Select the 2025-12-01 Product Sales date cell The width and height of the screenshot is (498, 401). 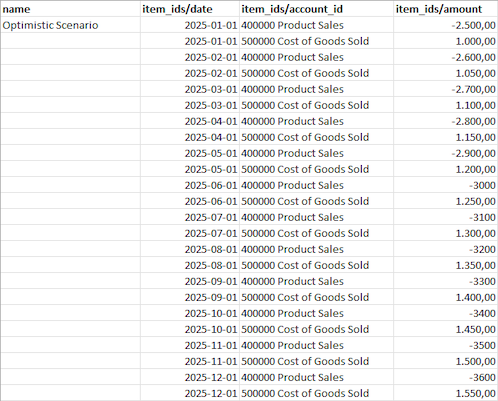(x=190, y=377)
